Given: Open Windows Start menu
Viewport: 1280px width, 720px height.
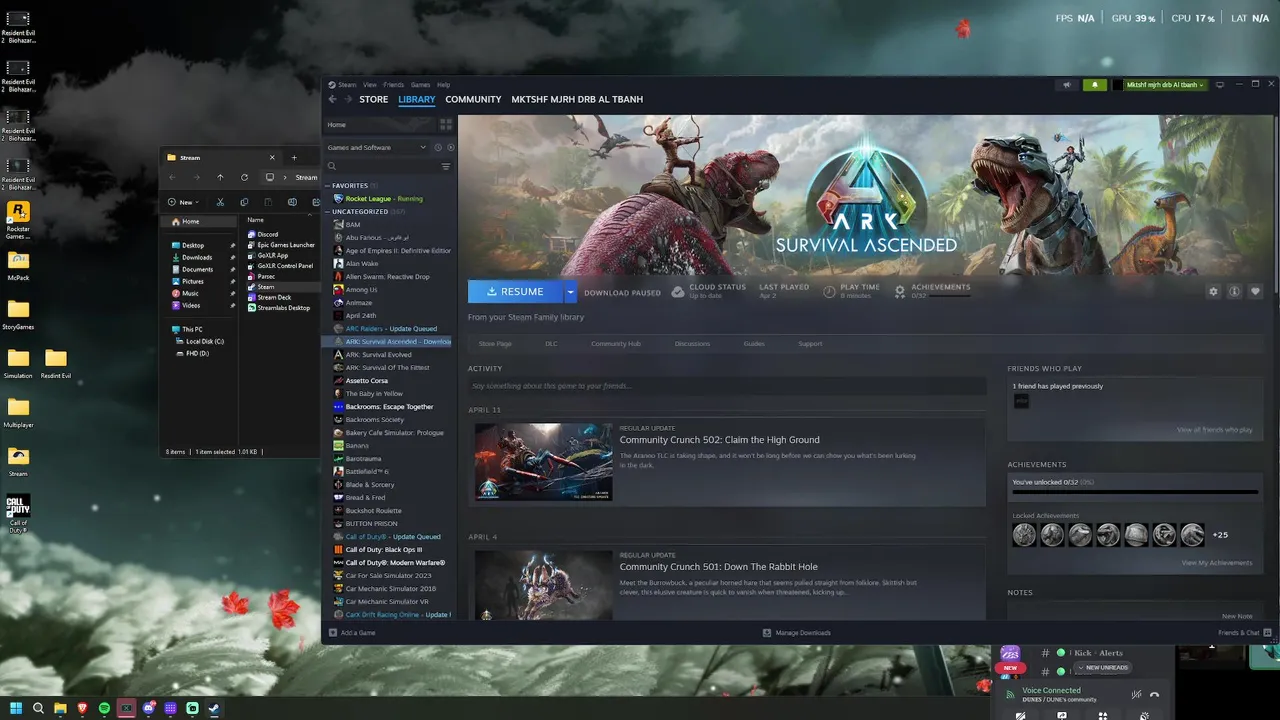Looking at the screenshot, I should coord(16,708).
